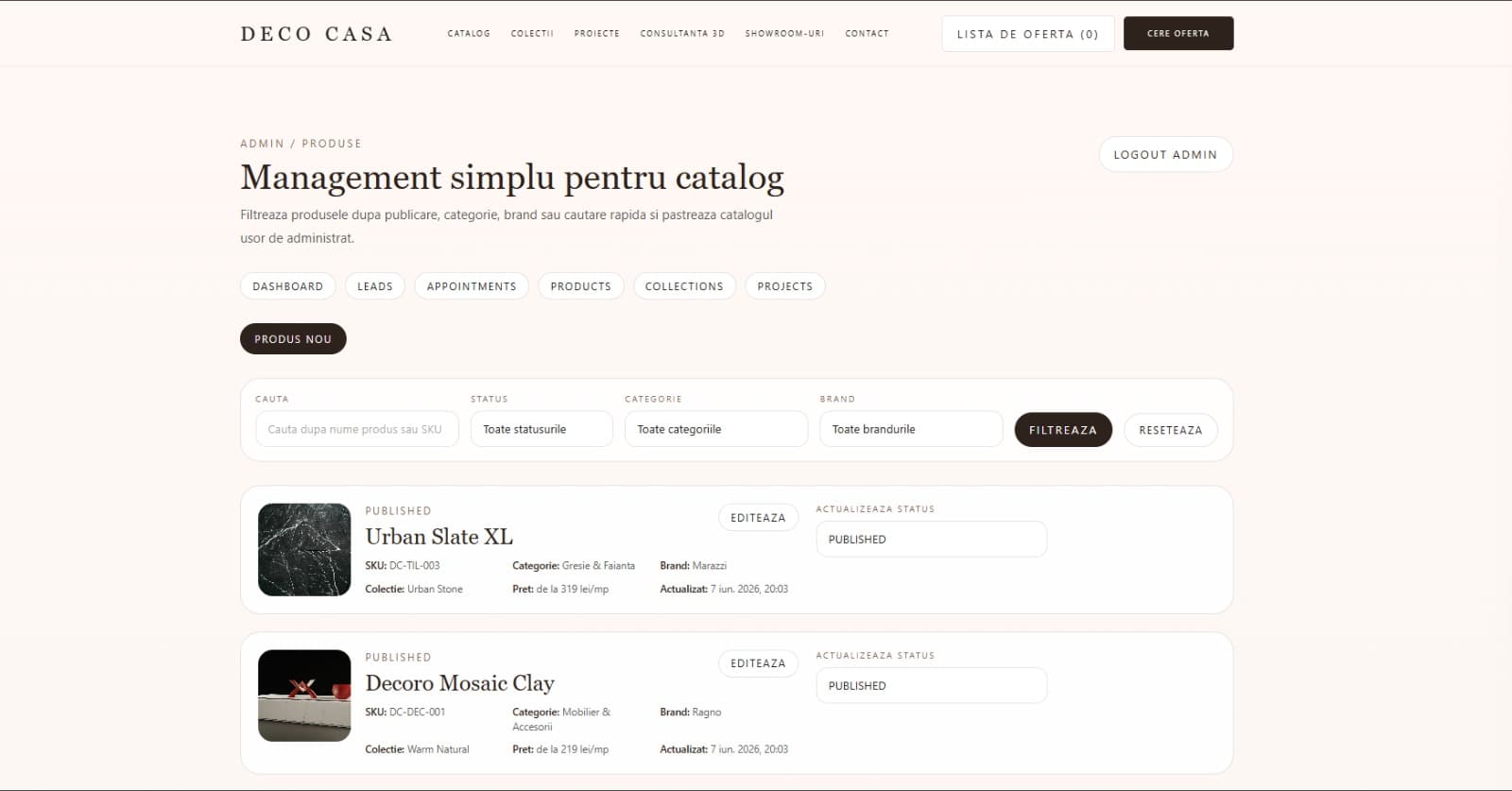Open status dropdown for Urban Slate XL

(x=931, y=539)
